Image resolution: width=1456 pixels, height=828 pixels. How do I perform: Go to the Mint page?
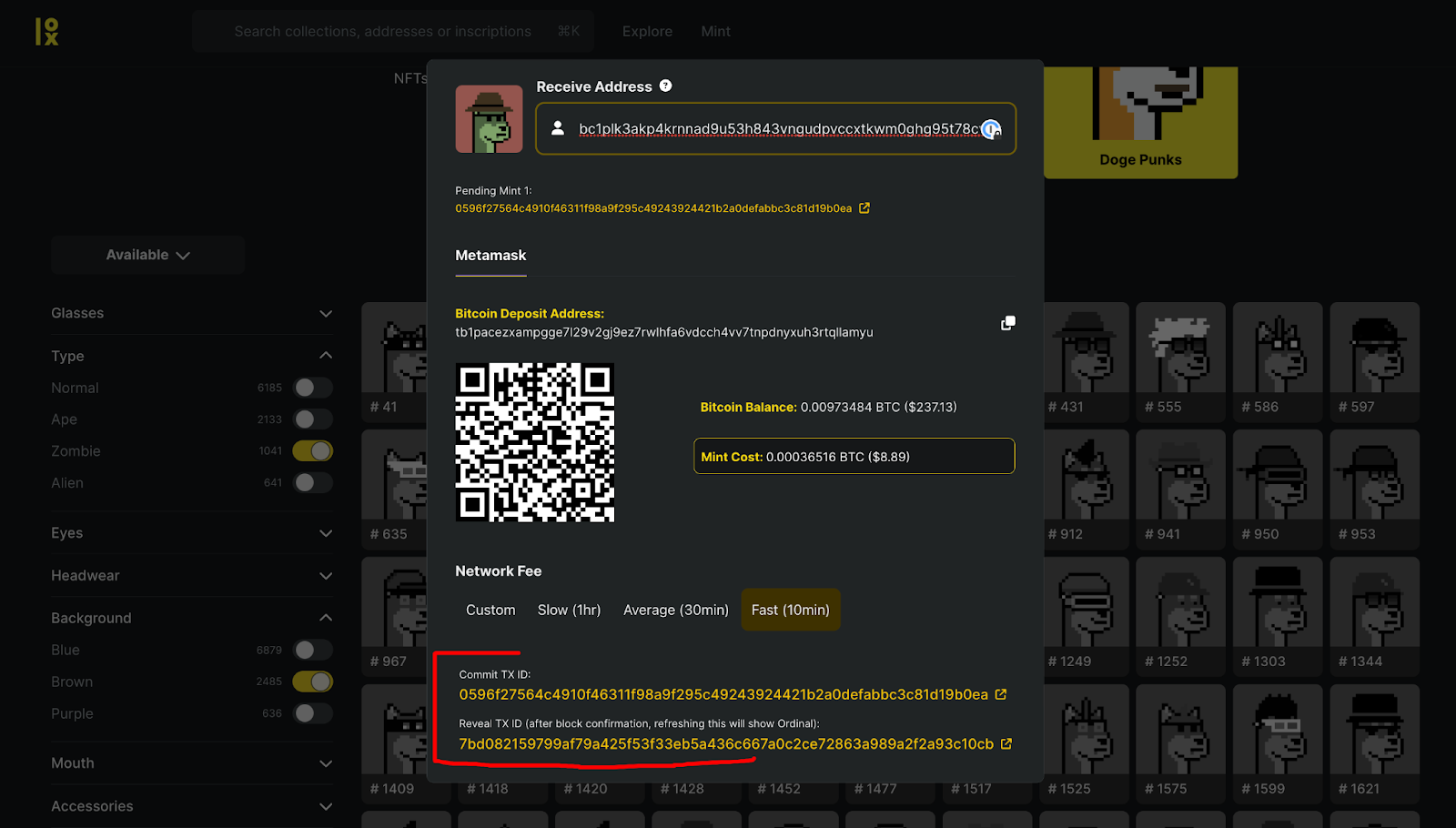[x=715, y=31]
